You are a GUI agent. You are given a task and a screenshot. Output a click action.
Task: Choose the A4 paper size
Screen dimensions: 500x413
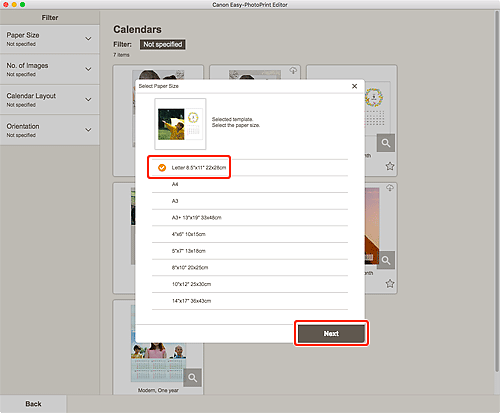(x=250, y=184)
